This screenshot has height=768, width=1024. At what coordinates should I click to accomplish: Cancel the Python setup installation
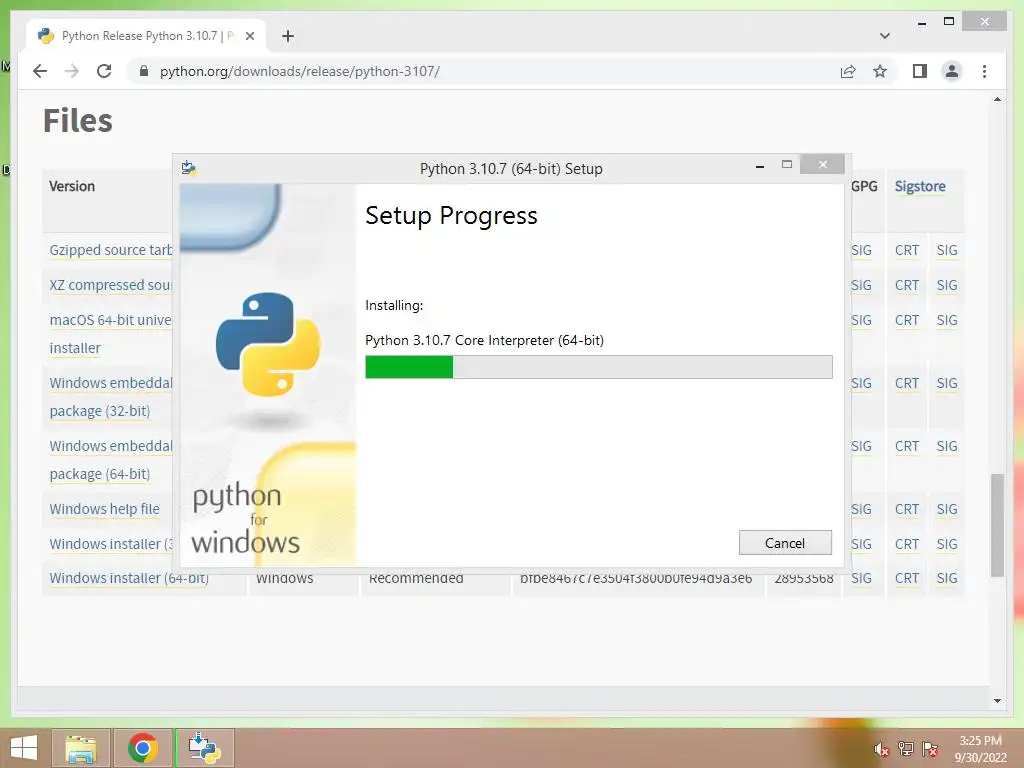[785, 543]
